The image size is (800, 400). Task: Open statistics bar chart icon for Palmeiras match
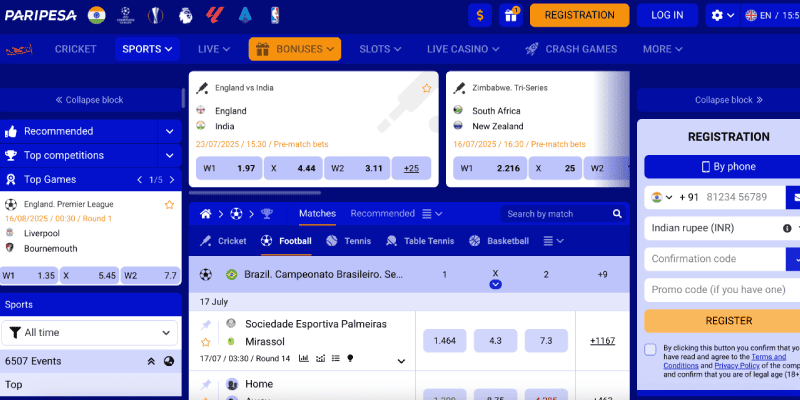point(304,358)
